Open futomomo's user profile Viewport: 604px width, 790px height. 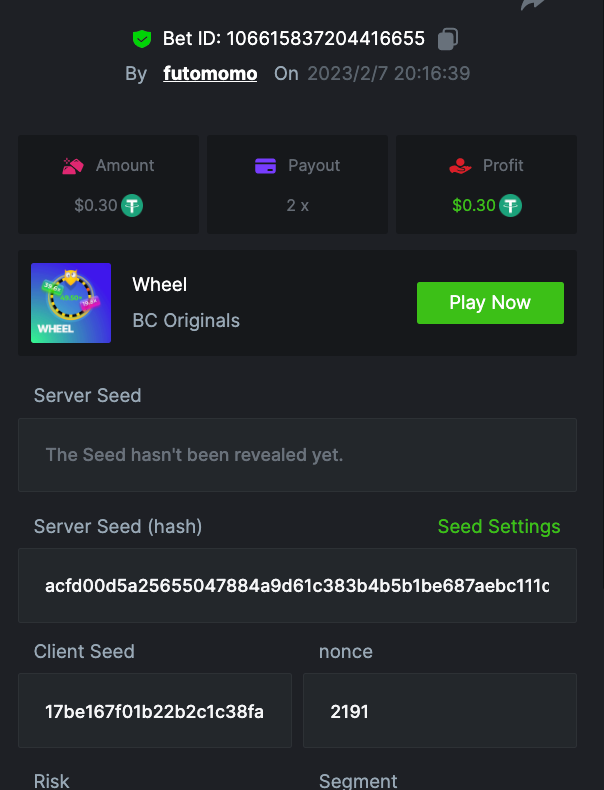tap(210, 74)
